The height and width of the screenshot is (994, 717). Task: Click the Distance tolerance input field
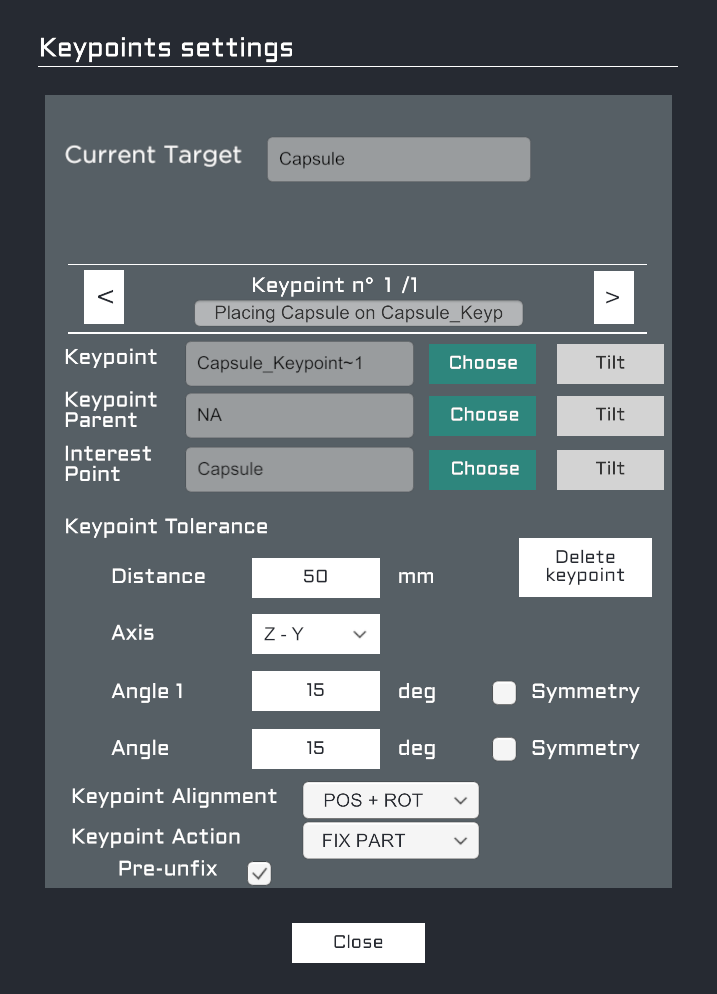tap(315, 577)
